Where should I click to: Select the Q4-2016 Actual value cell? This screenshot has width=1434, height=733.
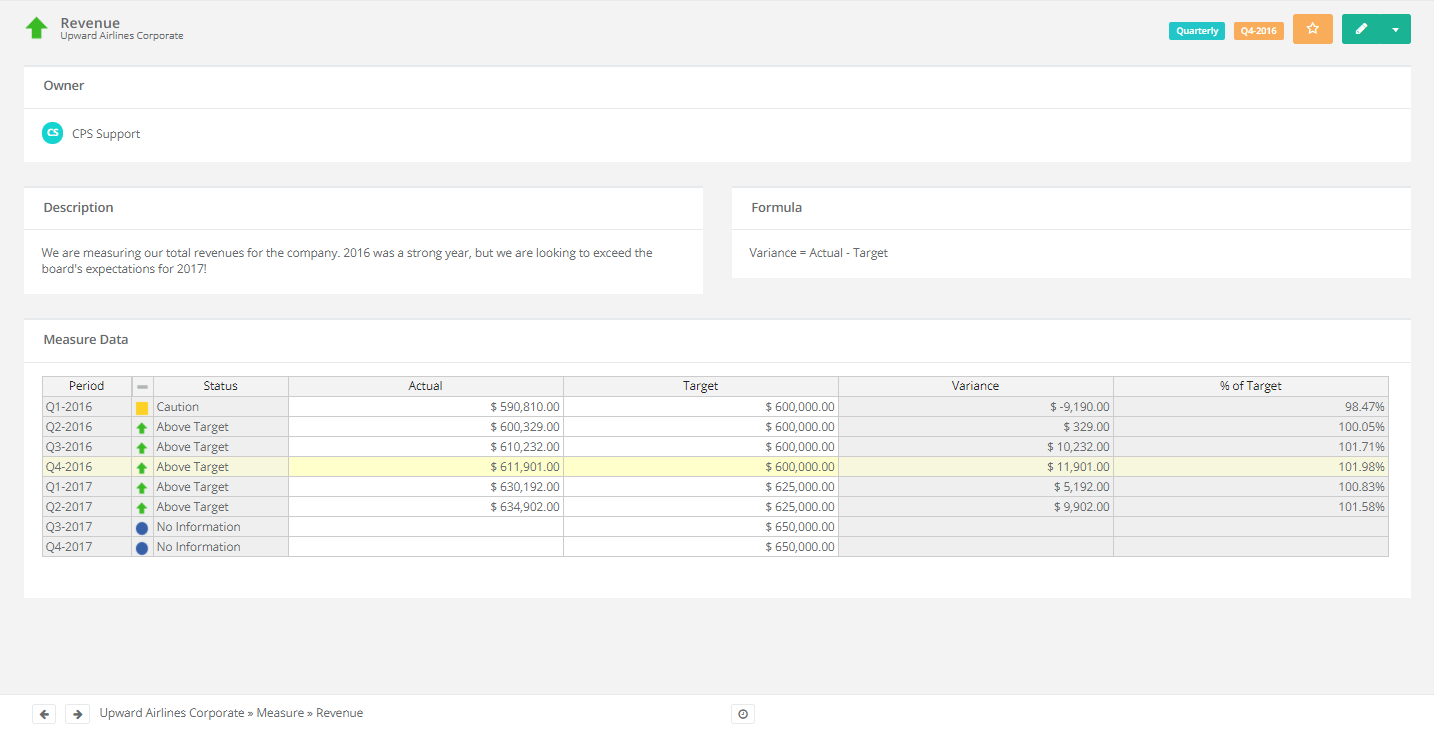425,466
